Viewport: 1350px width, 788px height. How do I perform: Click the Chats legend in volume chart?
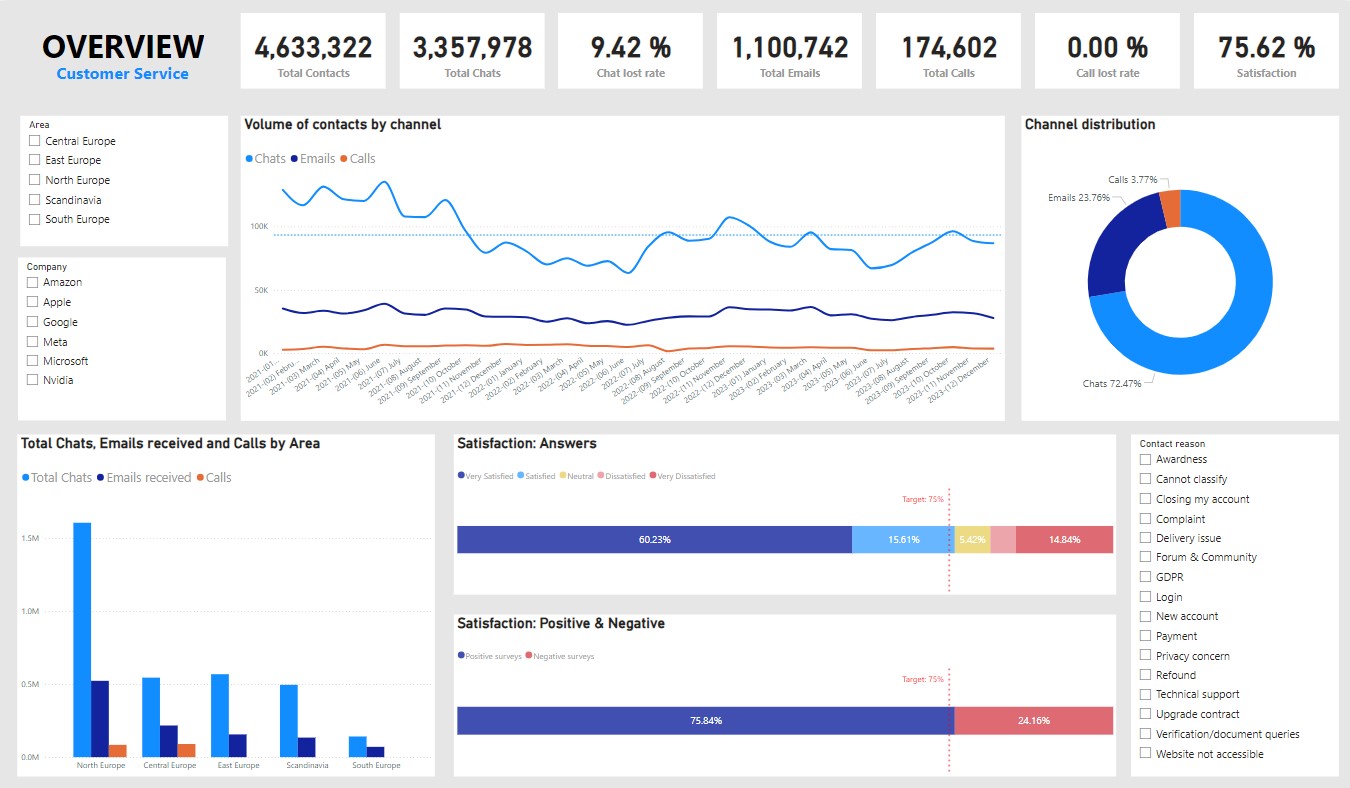(265, 159)
